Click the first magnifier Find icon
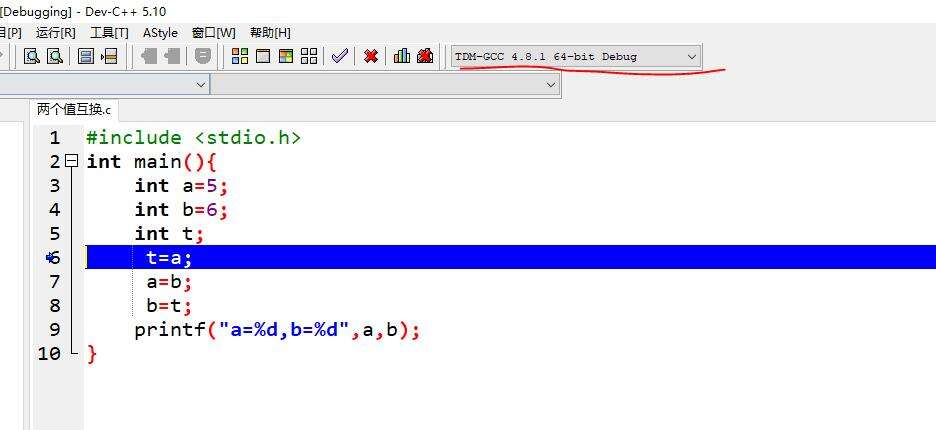936x430 pixels. pos(31,56)
